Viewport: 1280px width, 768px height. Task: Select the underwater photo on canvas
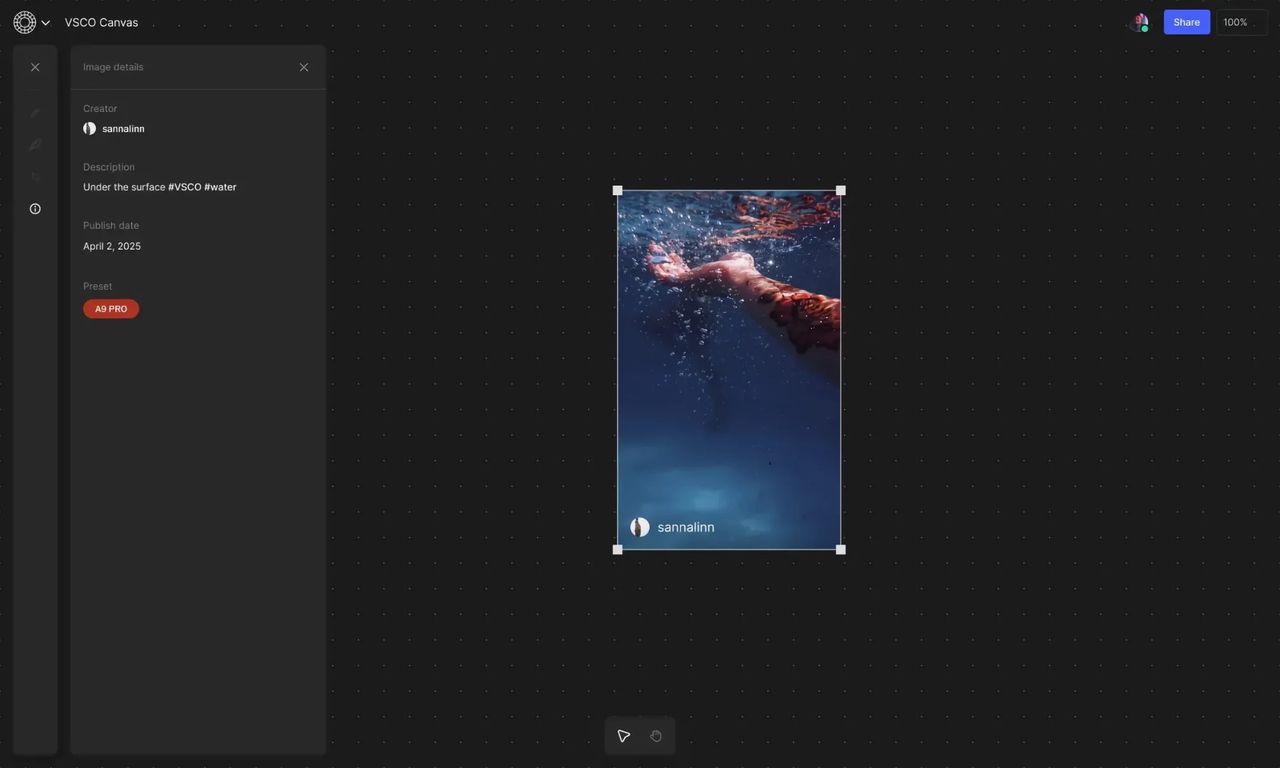[x=728, y=370]
